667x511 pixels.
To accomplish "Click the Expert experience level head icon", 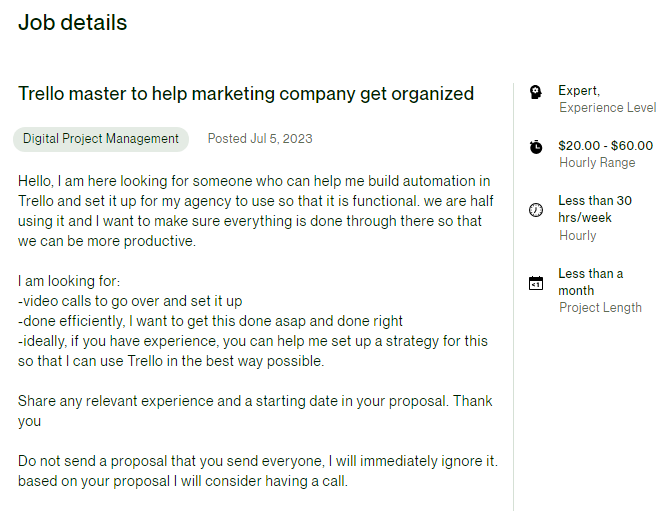I will 536,92.
